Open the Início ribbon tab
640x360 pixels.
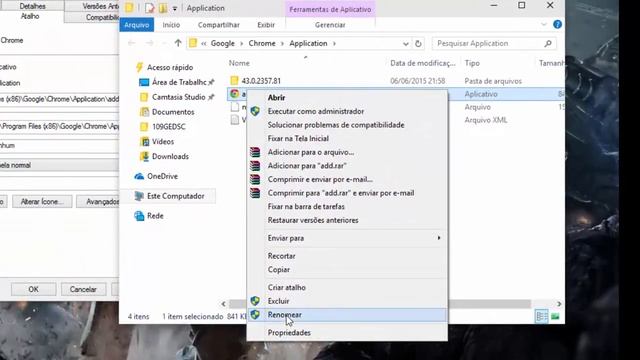tap(171, 25)
